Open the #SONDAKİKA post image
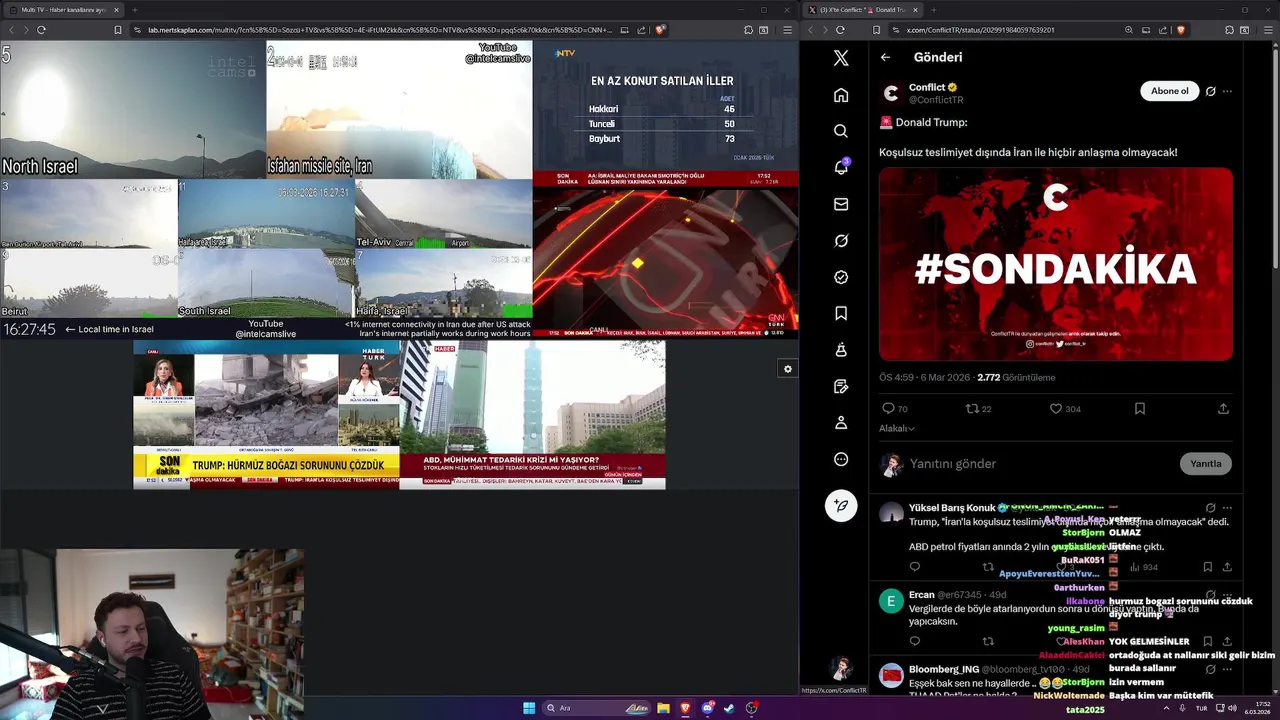This screenshot has height=720, width=1280. pyautogui.click(x=1056, y=264)
